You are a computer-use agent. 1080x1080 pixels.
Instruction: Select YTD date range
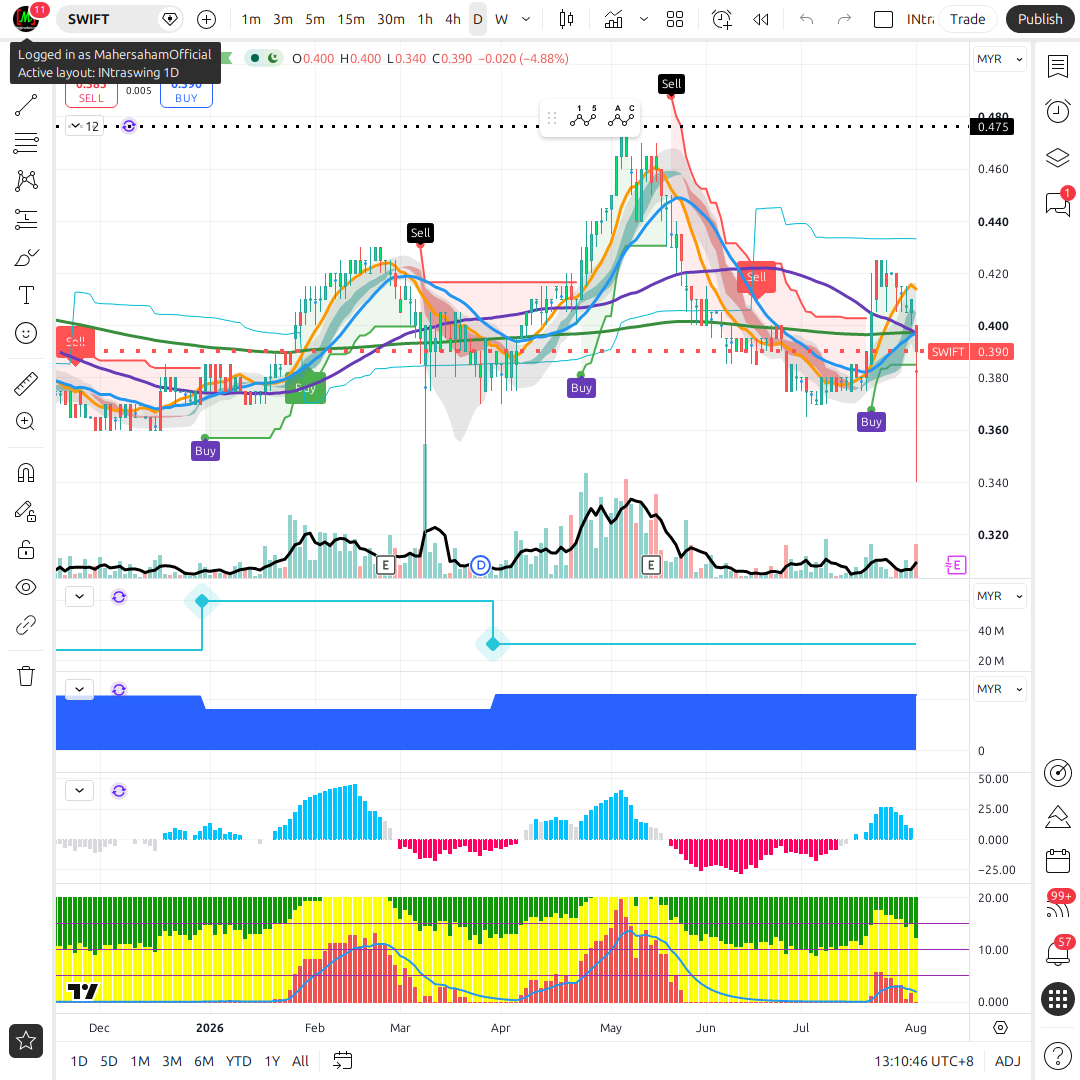click(238, 1061)
